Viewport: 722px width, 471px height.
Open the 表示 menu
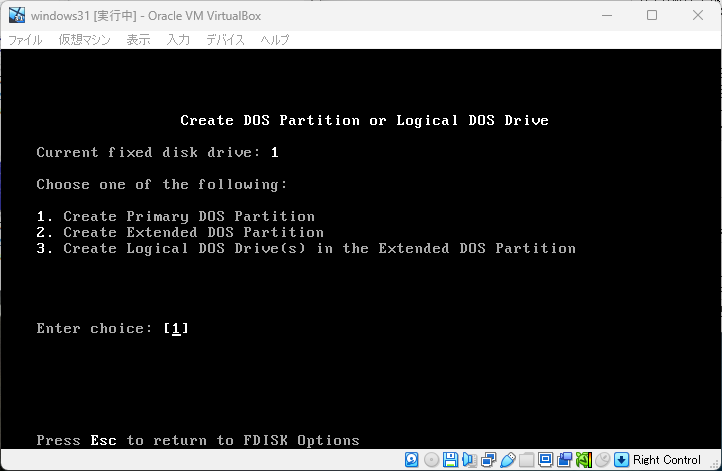[139, 40]
